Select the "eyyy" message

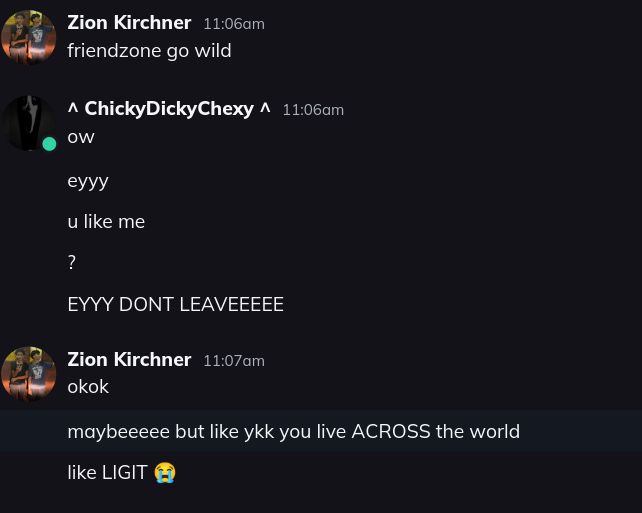(88, 181)
